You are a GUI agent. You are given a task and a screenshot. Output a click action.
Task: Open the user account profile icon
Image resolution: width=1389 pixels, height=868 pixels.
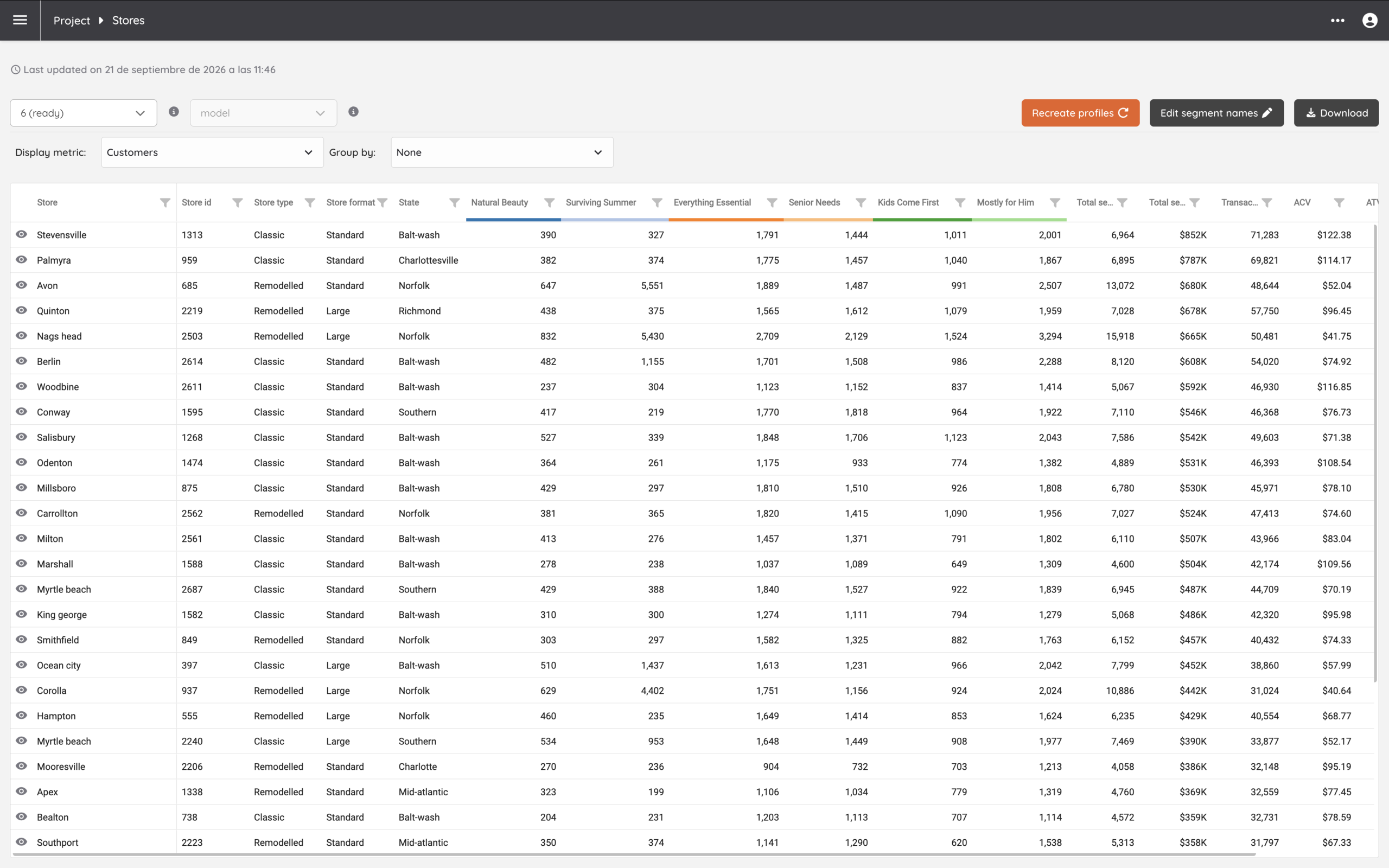[1369, 20]
